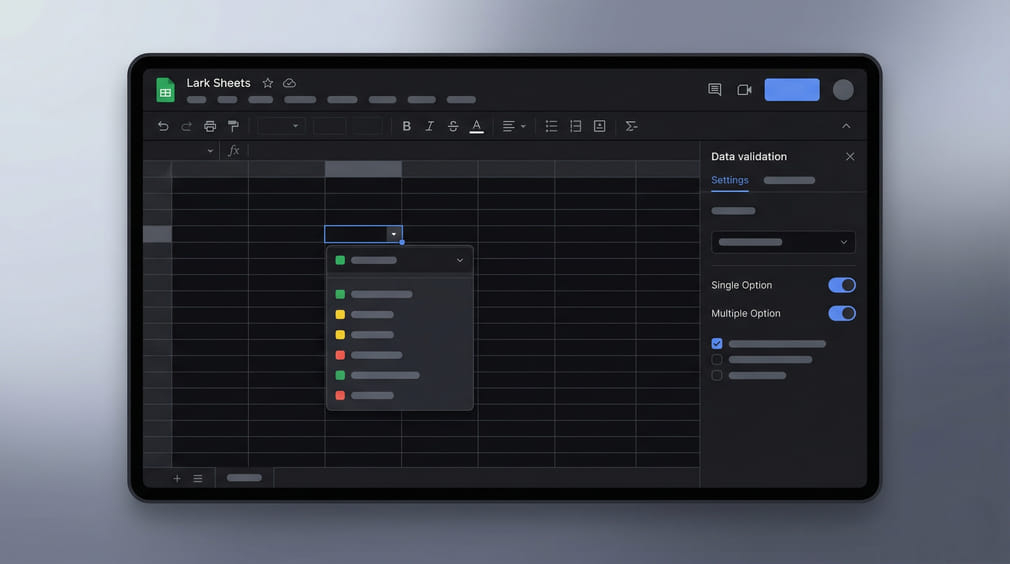
Task: Expand the criteria dropdown in Data validation panel
Action: 783,242
